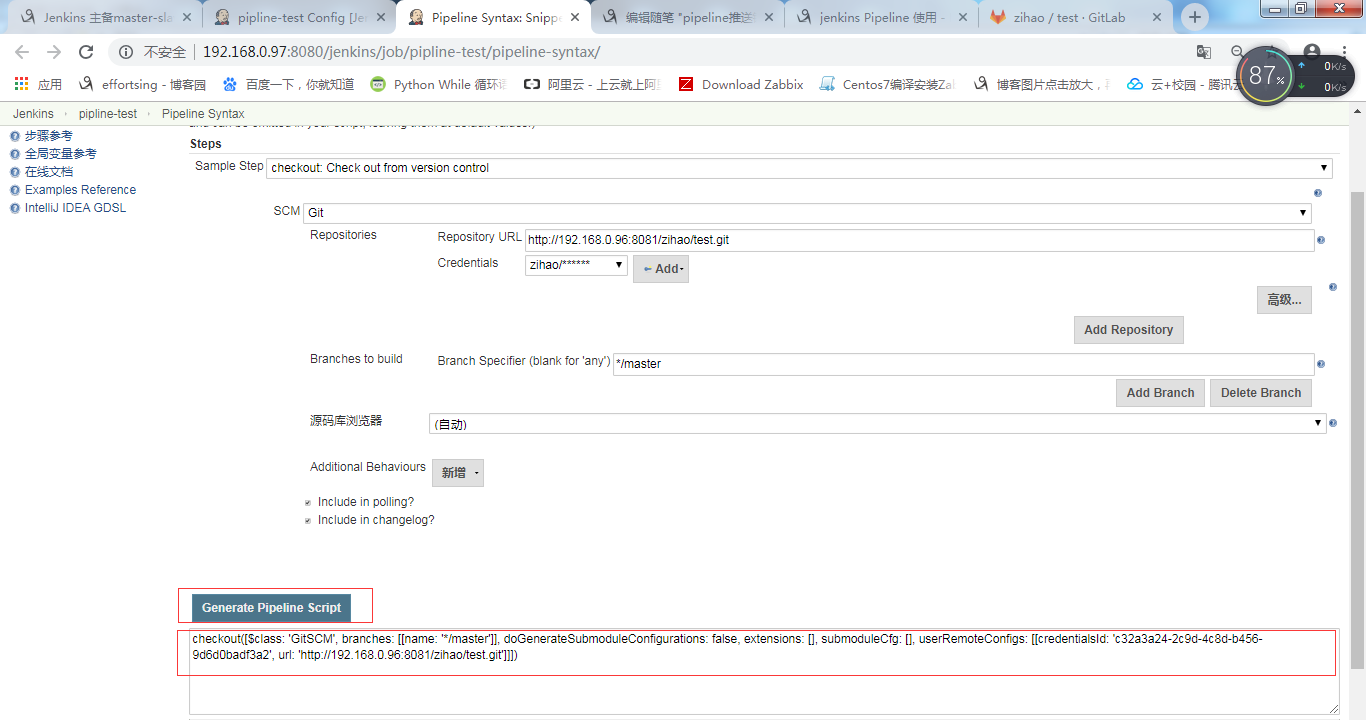Click the browser address bar URL
This screenshot has width=1366, height=720.
(x=401, y=52)
